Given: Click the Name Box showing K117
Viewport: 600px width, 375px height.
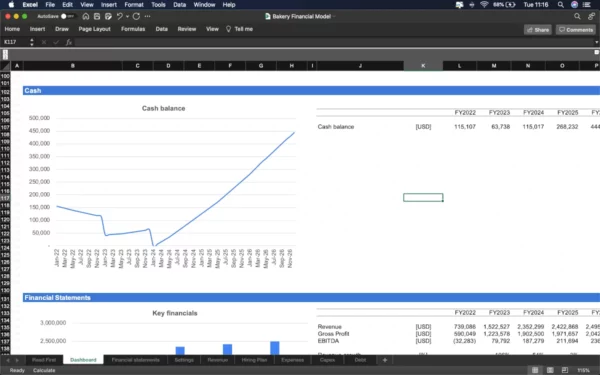Looking at the screenshot, I should click(x=15, y=42).
